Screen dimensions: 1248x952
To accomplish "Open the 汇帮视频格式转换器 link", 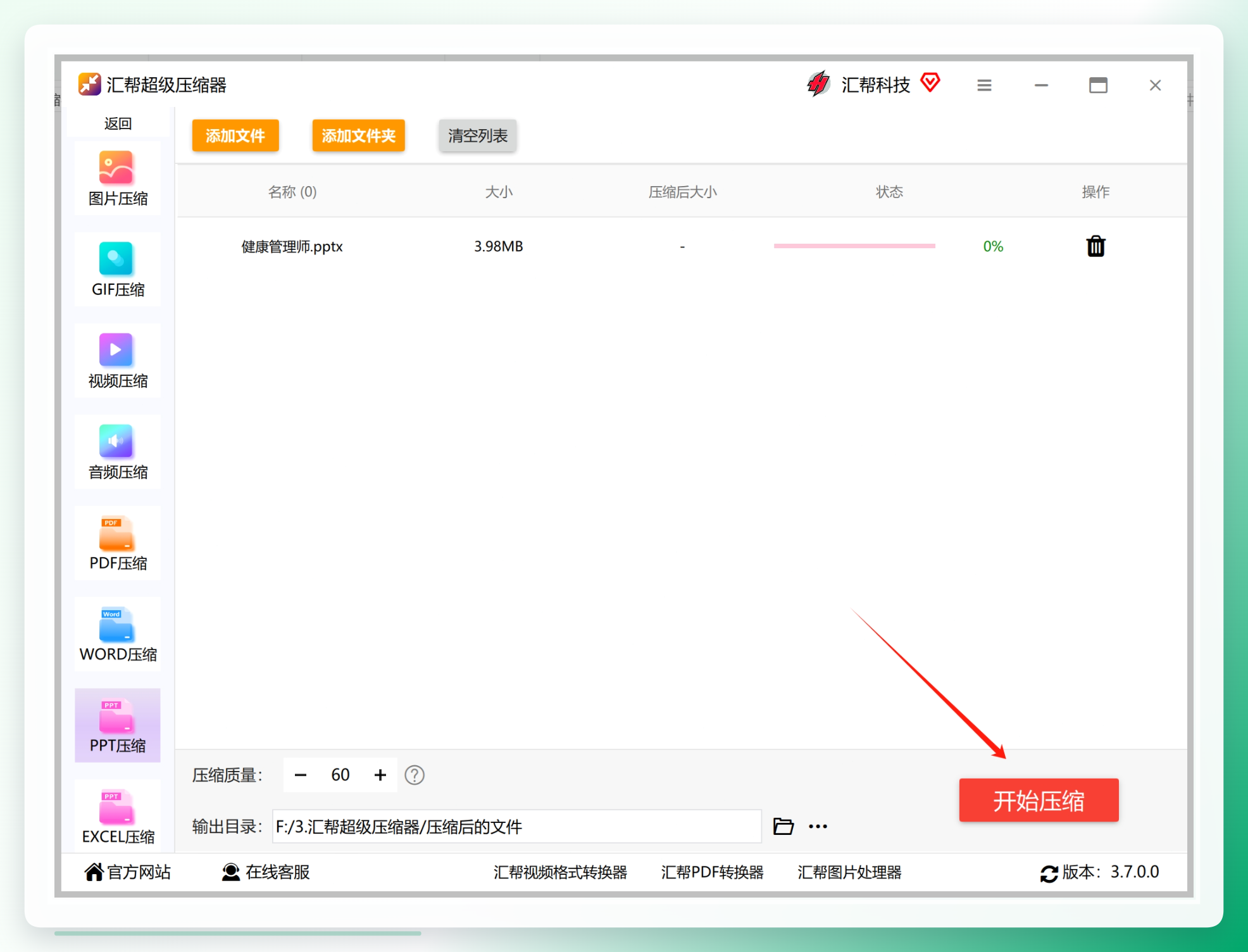I will (x=560, y=872).
